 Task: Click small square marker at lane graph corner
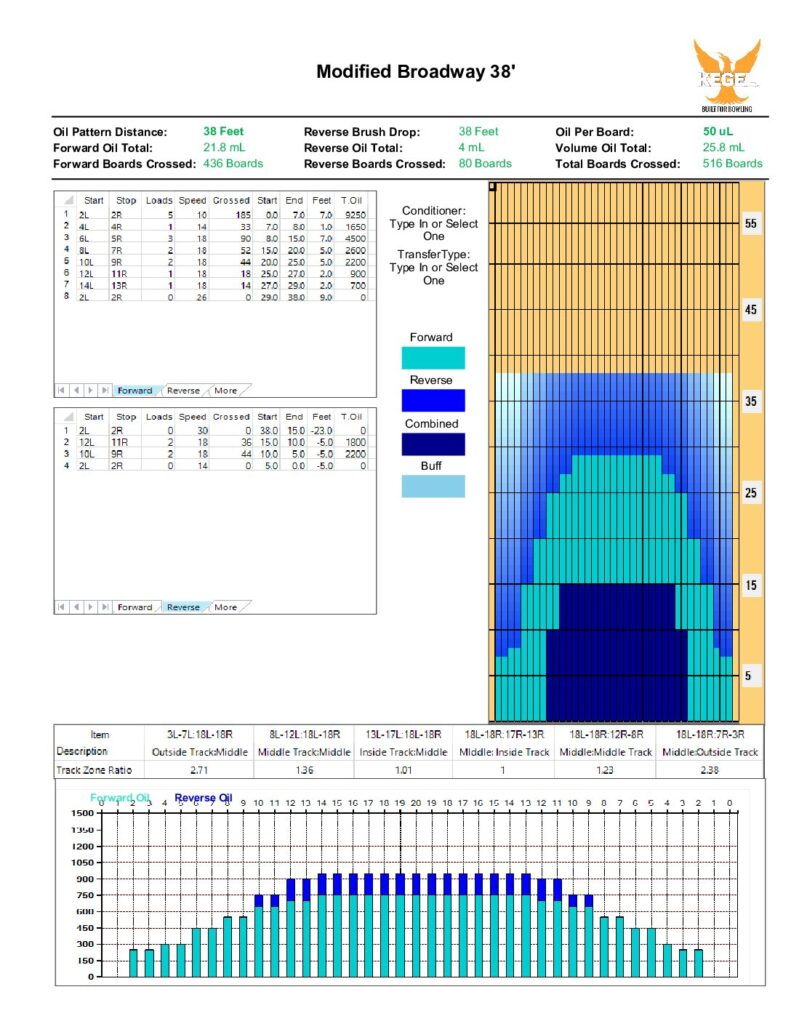pyautogui.click(x=492, y=187)
